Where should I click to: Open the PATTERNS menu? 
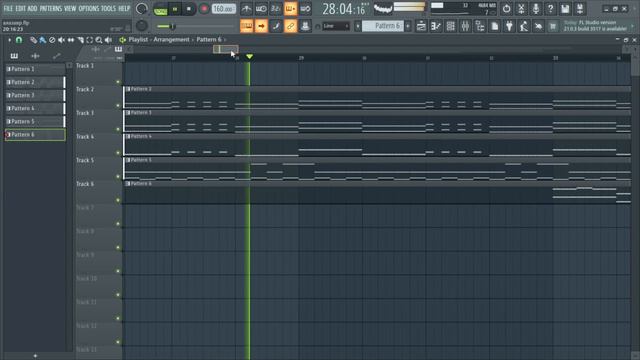tap(51, 8)
